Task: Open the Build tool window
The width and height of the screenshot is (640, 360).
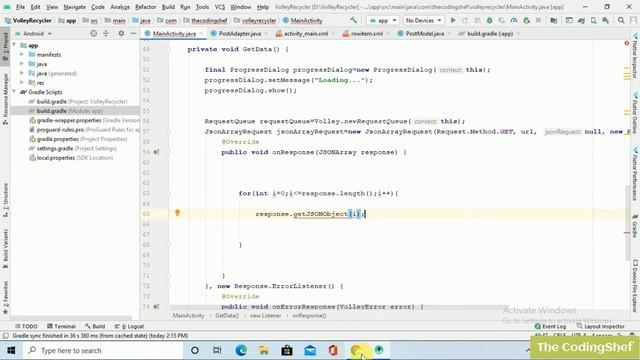Action: pos(95,326)
